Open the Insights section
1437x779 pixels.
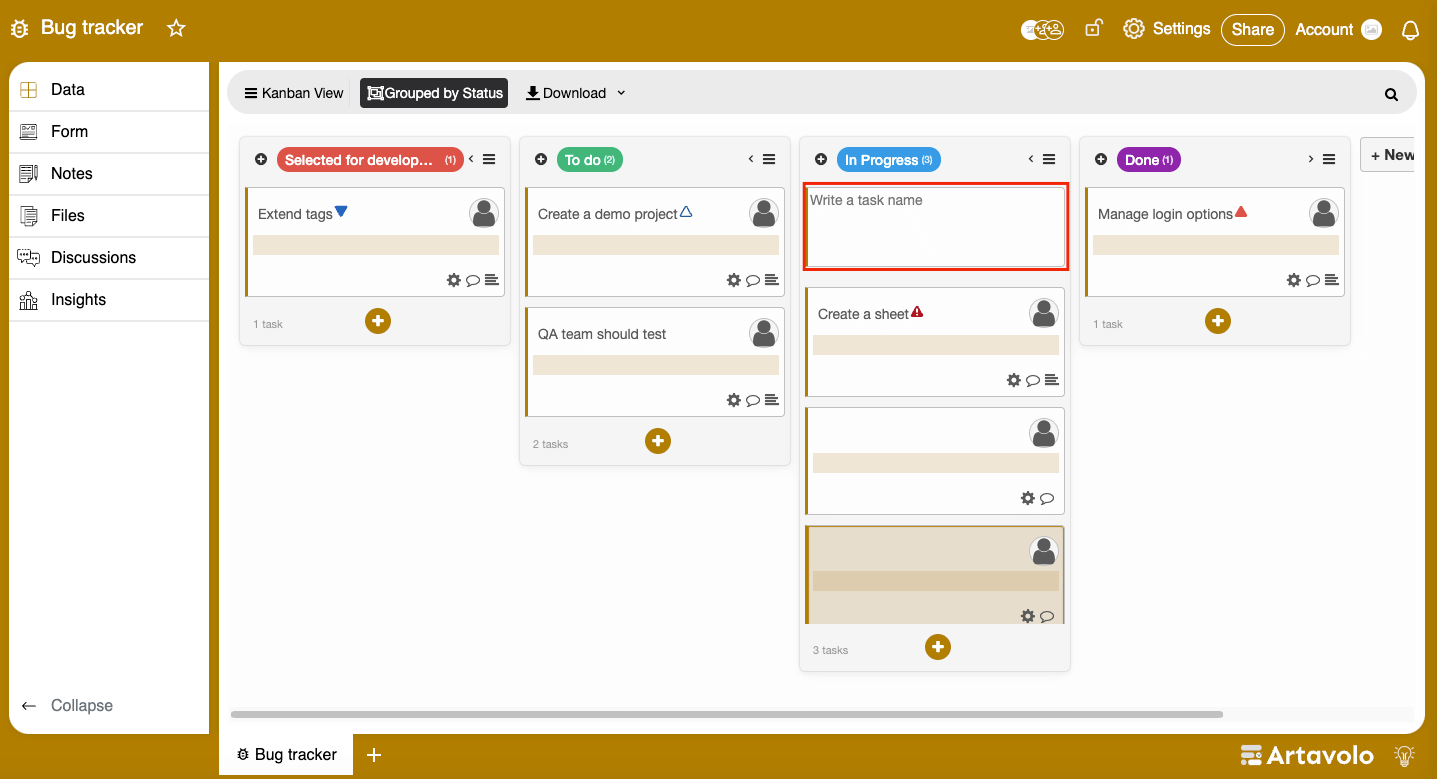click(77, 299)
